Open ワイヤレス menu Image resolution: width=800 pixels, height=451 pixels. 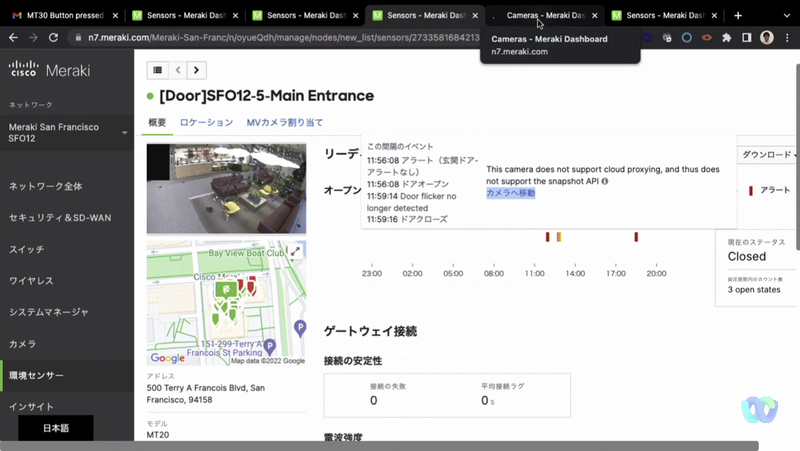pyautogui.click(x=31, y=281)
